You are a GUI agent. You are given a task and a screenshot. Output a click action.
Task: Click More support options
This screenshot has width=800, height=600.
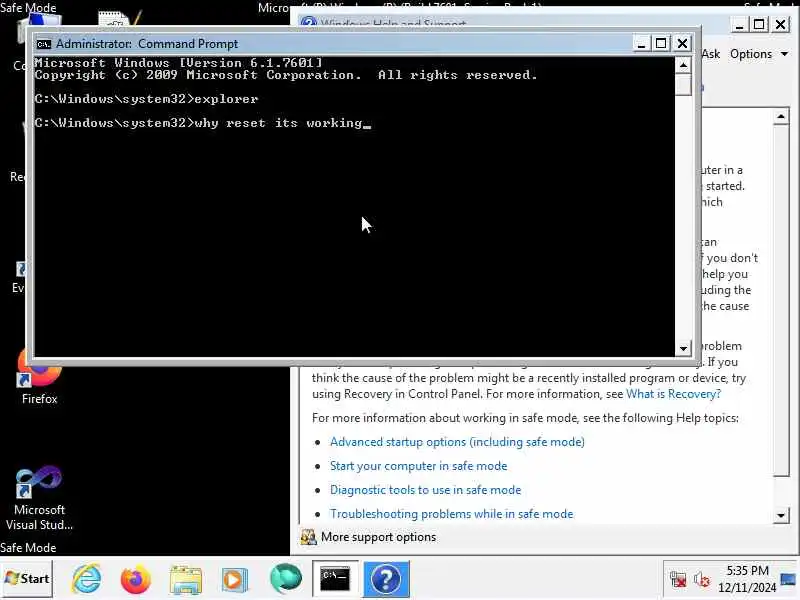(379, 537)
